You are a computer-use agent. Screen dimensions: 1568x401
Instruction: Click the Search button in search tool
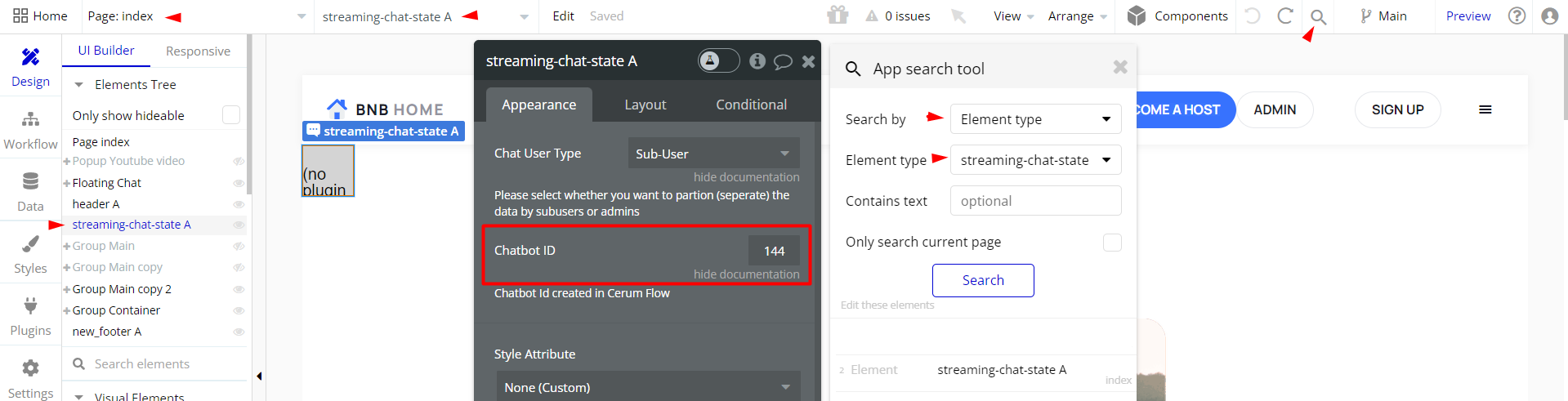(983, 280)
